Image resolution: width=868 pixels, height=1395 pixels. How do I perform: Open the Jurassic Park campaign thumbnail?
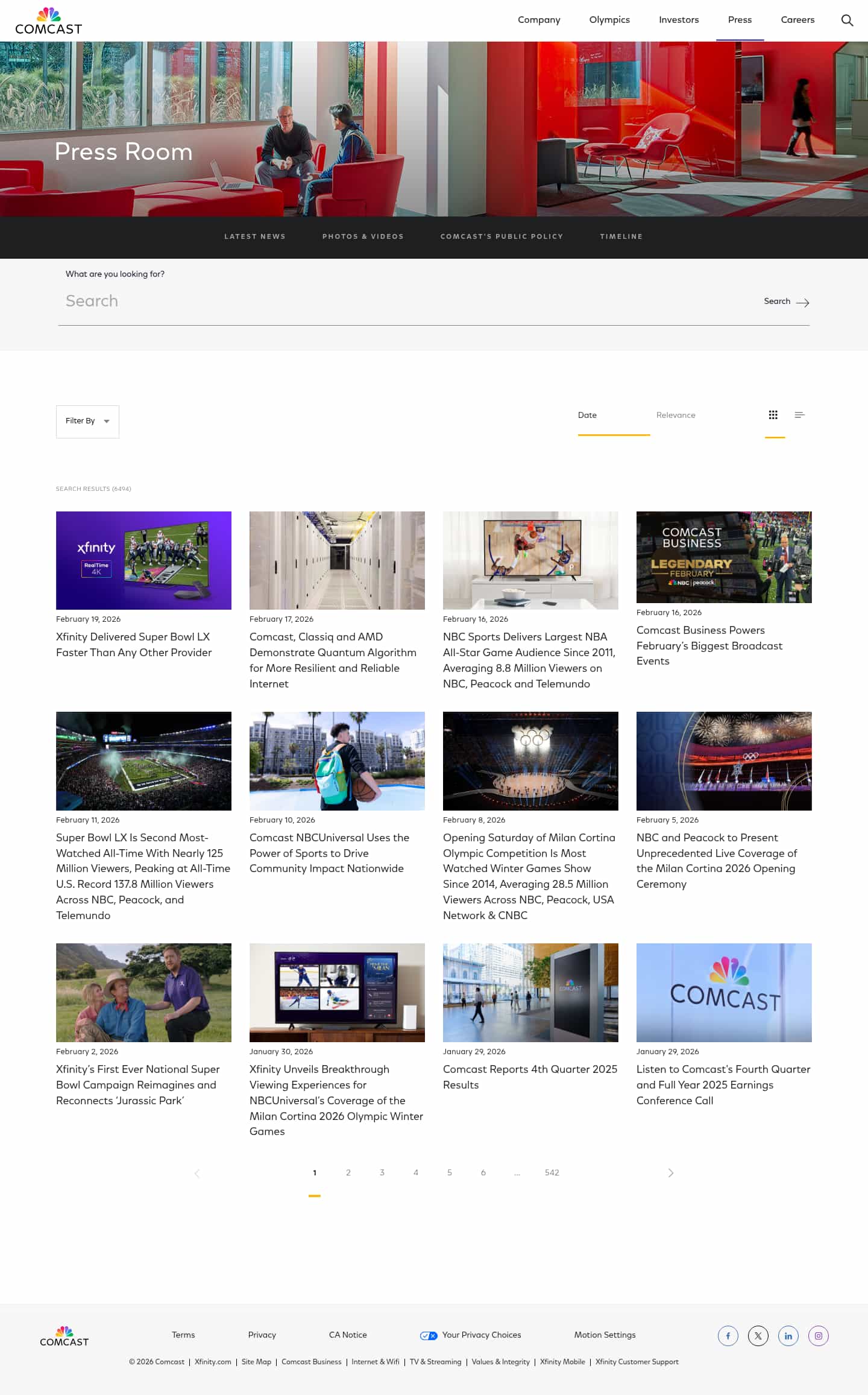point(143,993)
